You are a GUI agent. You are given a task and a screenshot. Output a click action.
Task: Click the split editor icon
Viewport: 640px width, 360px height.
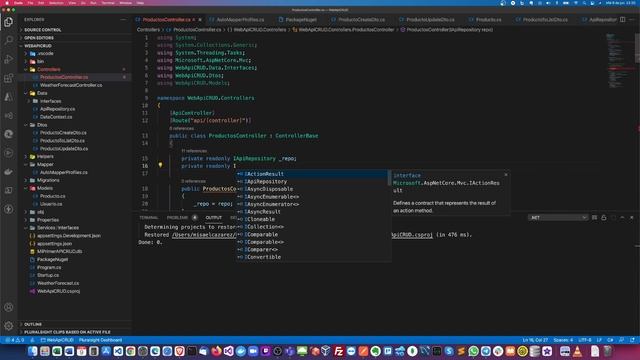pos(622,20)
